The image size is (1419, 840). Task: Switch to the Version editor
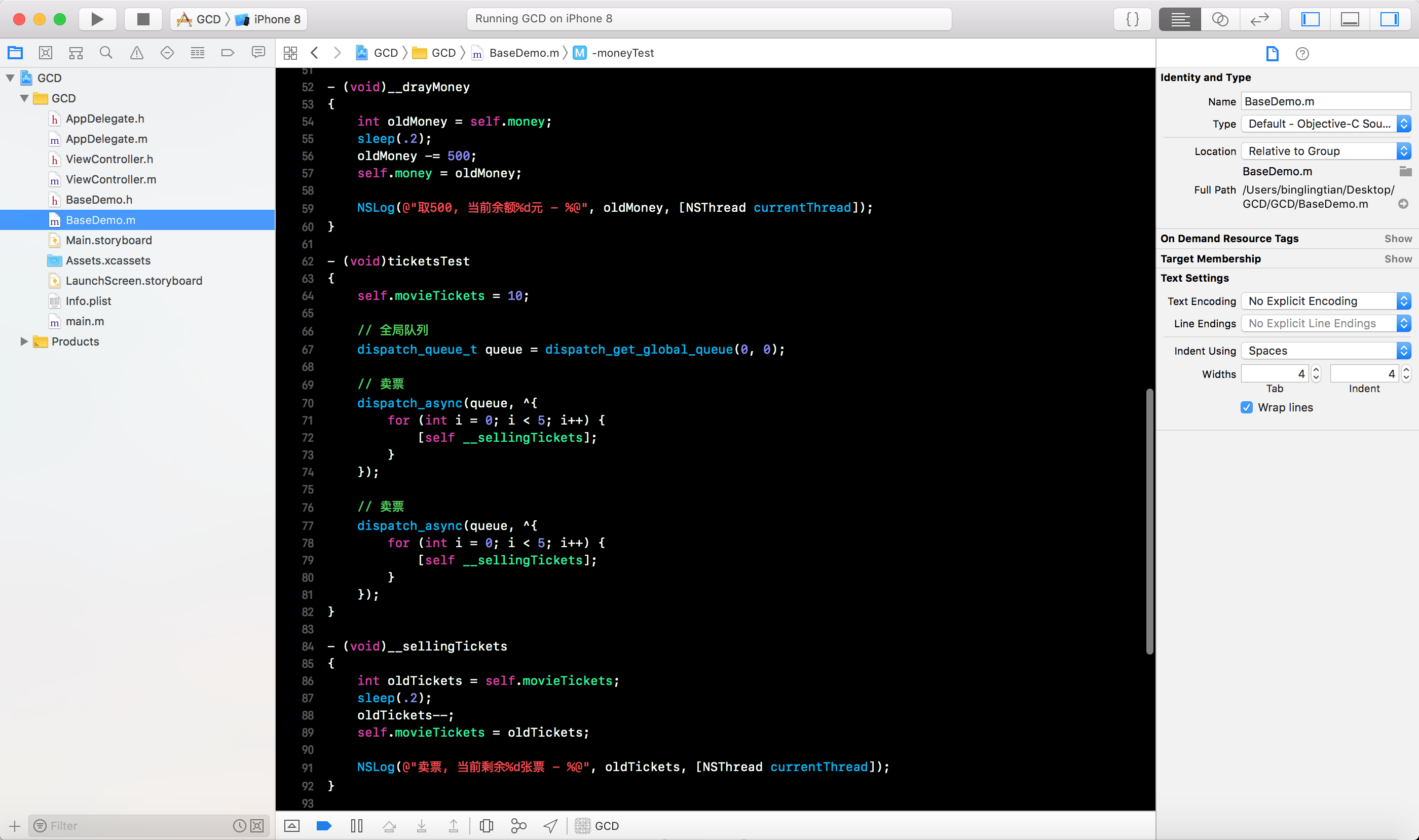pyautogui.click(x=1260, y=19)
